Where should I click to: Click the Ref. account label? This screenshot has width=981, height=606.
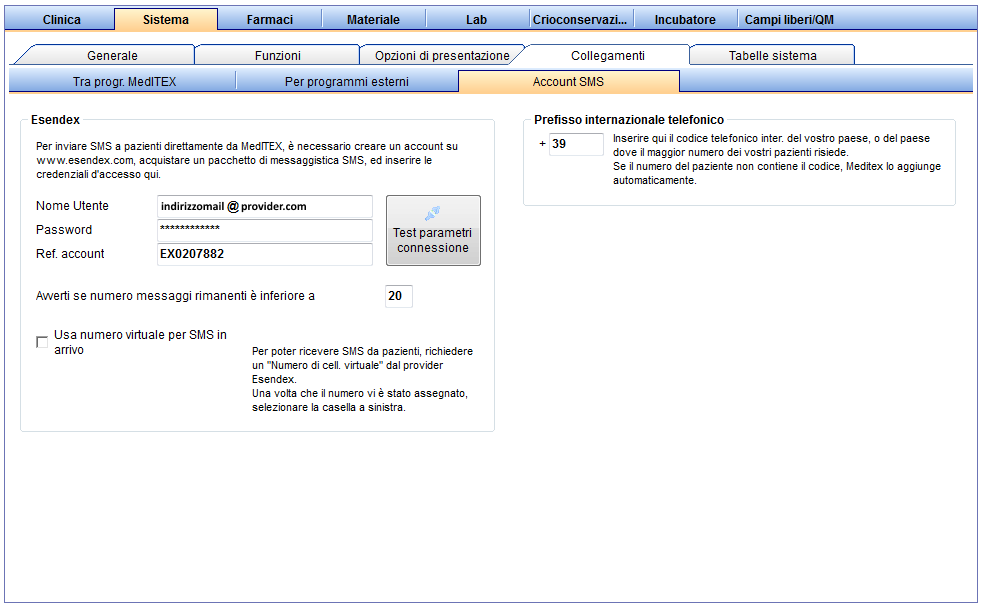point(70,253)
